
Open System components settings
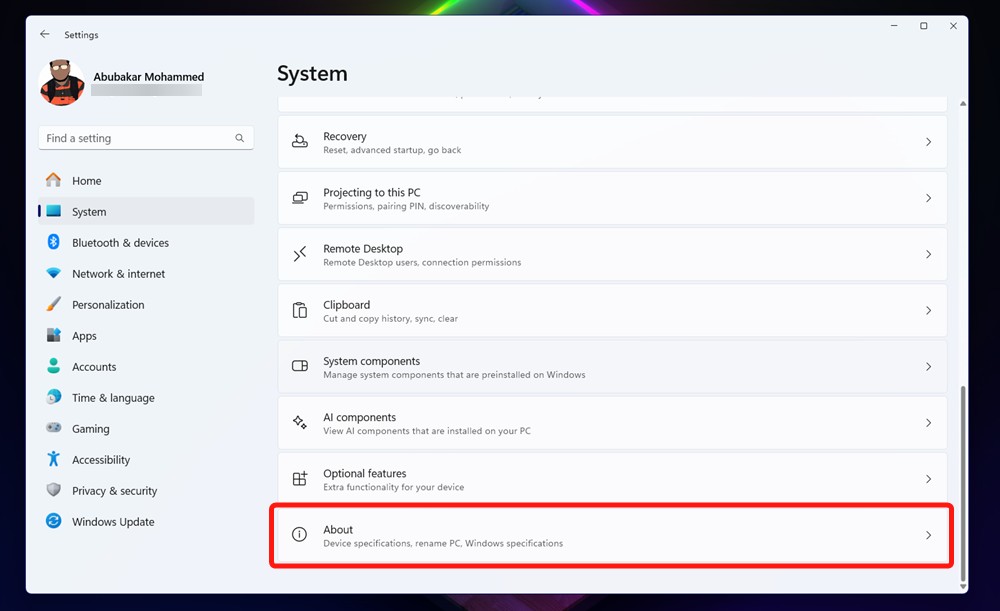(x=611, y=366)
